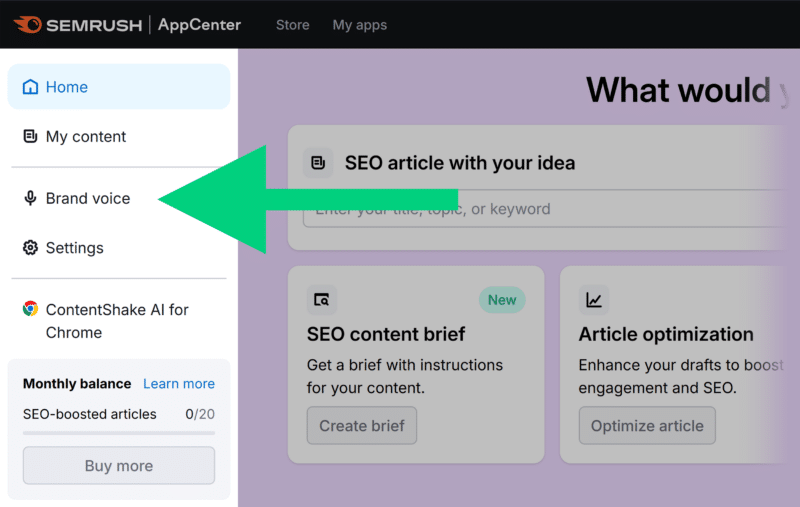Click the 0/20 articles count
Screen dimensions: 800x507
(200, 414)
